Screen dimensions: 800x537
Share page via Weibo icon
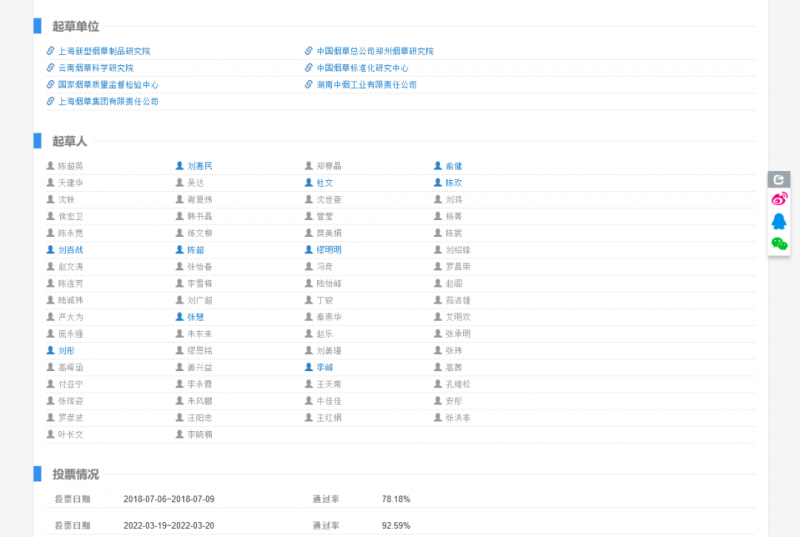(779, 200)
